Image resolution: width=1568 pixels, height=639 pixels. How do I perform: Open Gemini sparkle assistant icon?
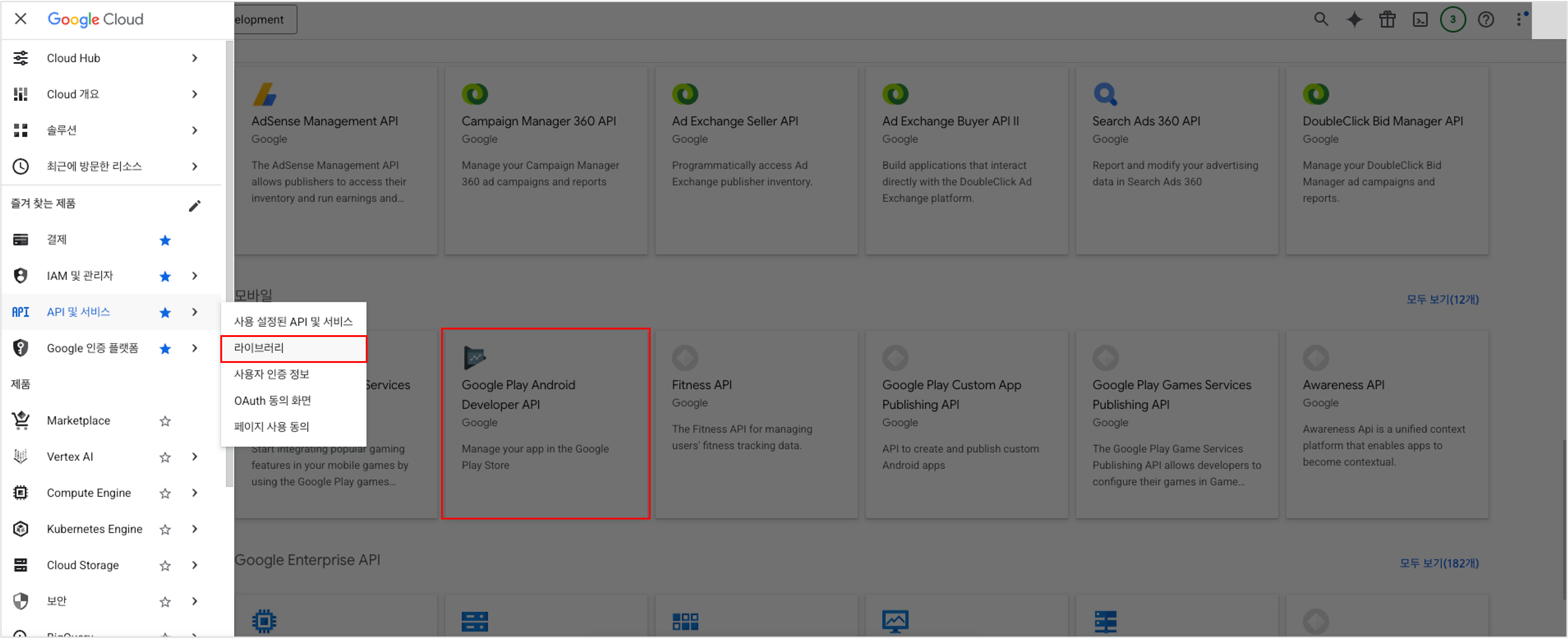tap(1354, 20)
